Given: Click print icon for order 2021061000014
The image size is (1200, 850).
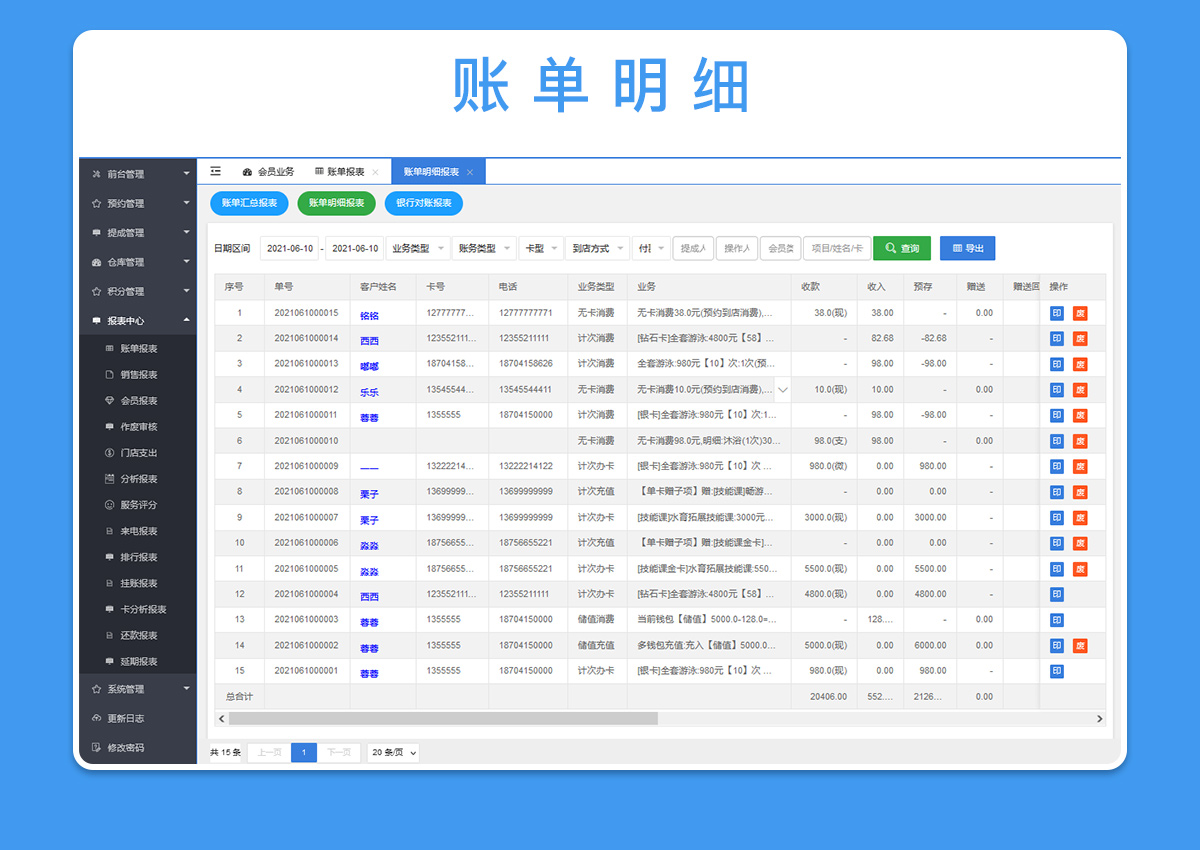Looking at the screenshot, I should [1057, 339].
